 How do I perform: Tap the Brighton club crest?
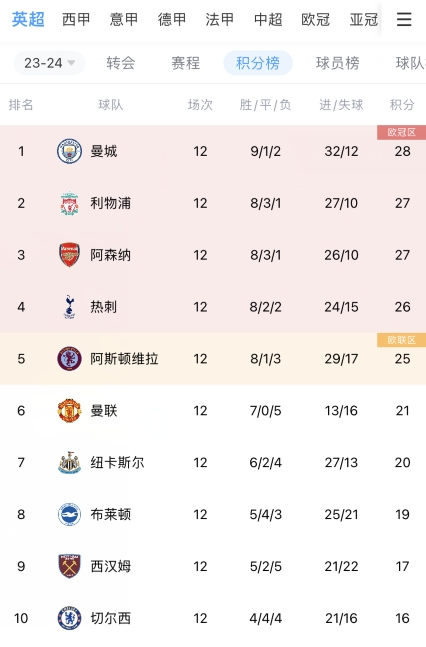tap(69, 514)
